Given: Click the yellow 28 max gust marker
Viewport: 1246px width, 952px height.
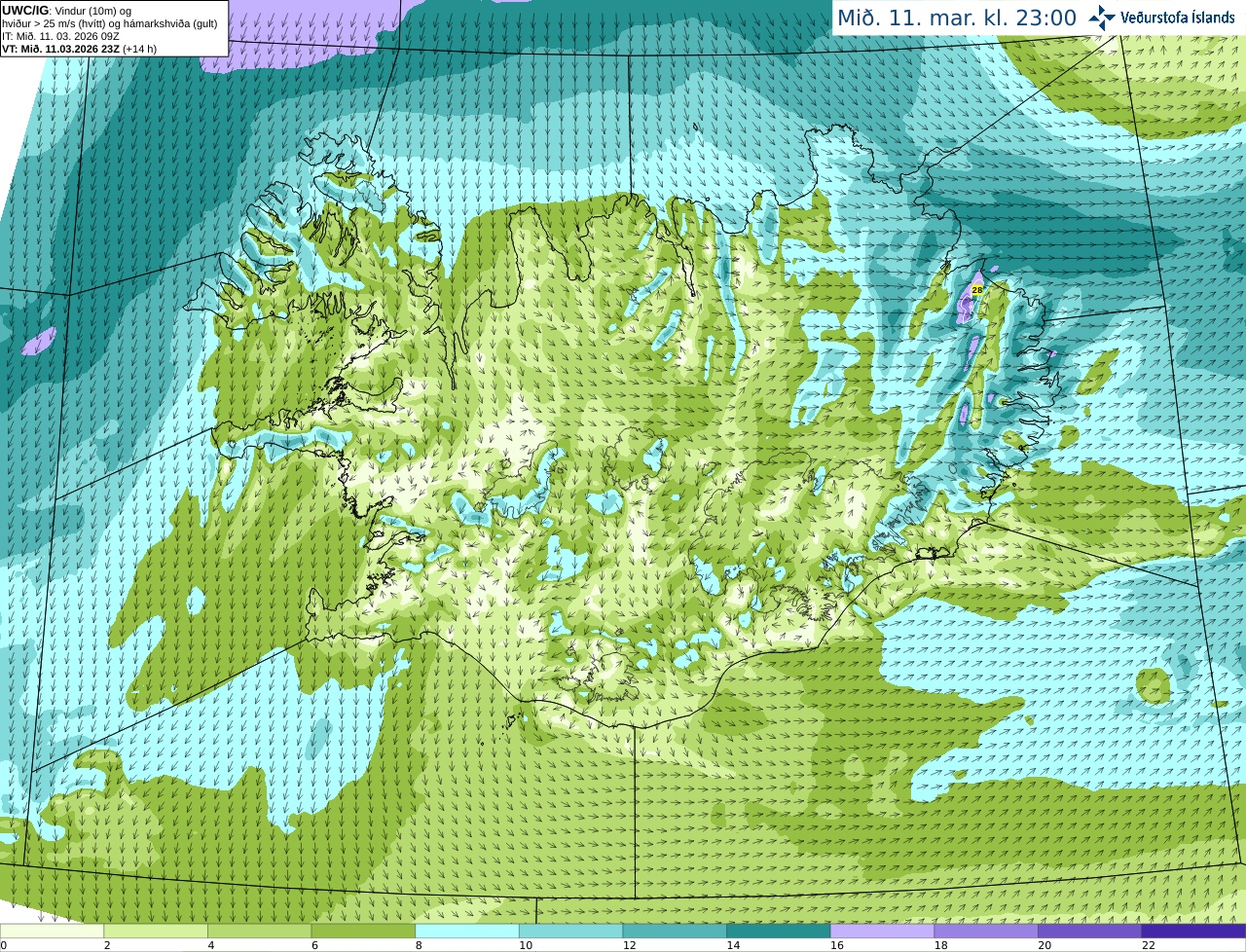Looking at the screenshot, I should [x=977, y=290].
